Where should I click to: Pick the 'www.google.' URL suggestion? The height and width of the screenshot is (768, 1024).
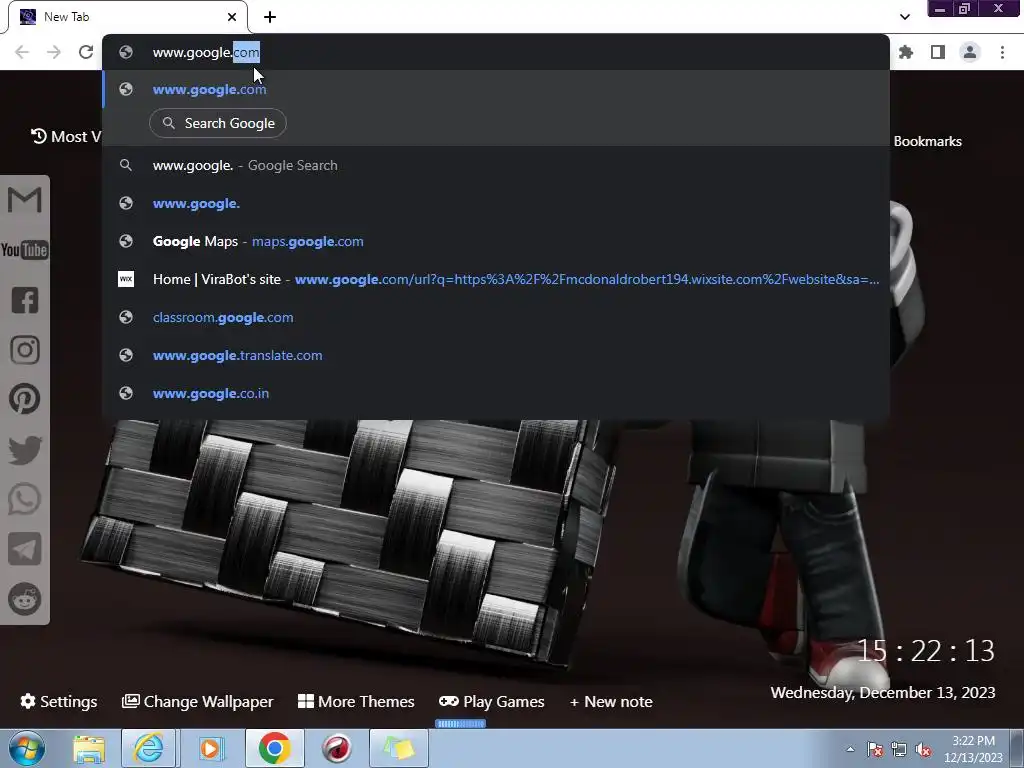click(496, 203)
